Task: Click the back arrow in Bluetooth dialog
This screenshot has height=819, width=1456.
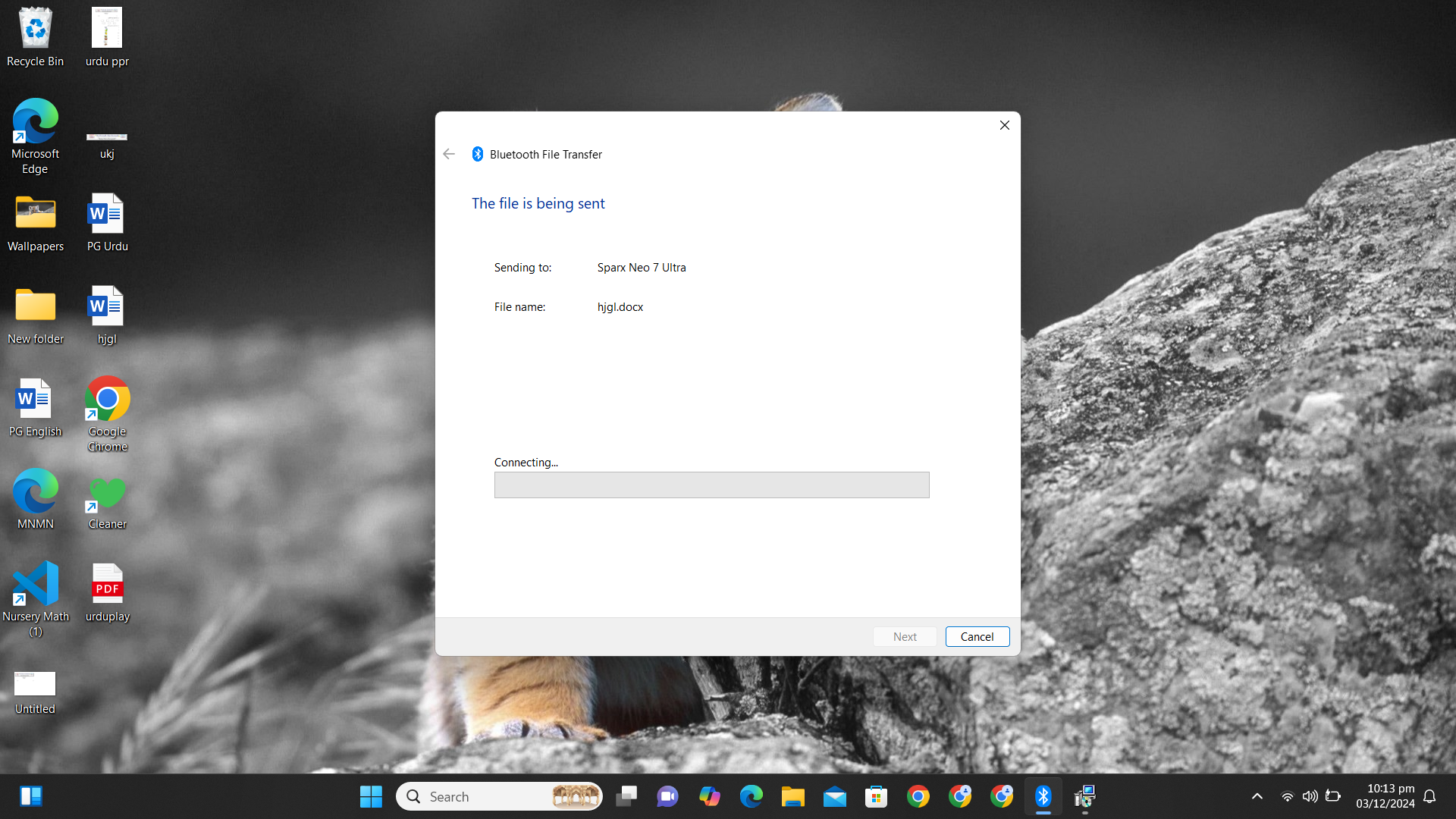Action: (x=449, y=154)
